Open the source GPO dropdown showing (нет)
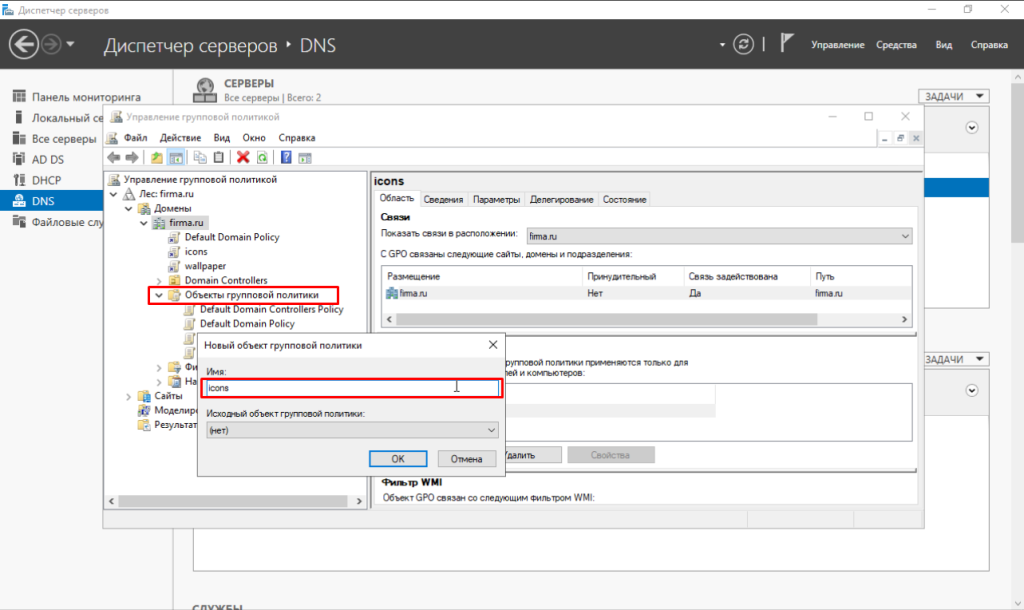 tap(351, 429)
